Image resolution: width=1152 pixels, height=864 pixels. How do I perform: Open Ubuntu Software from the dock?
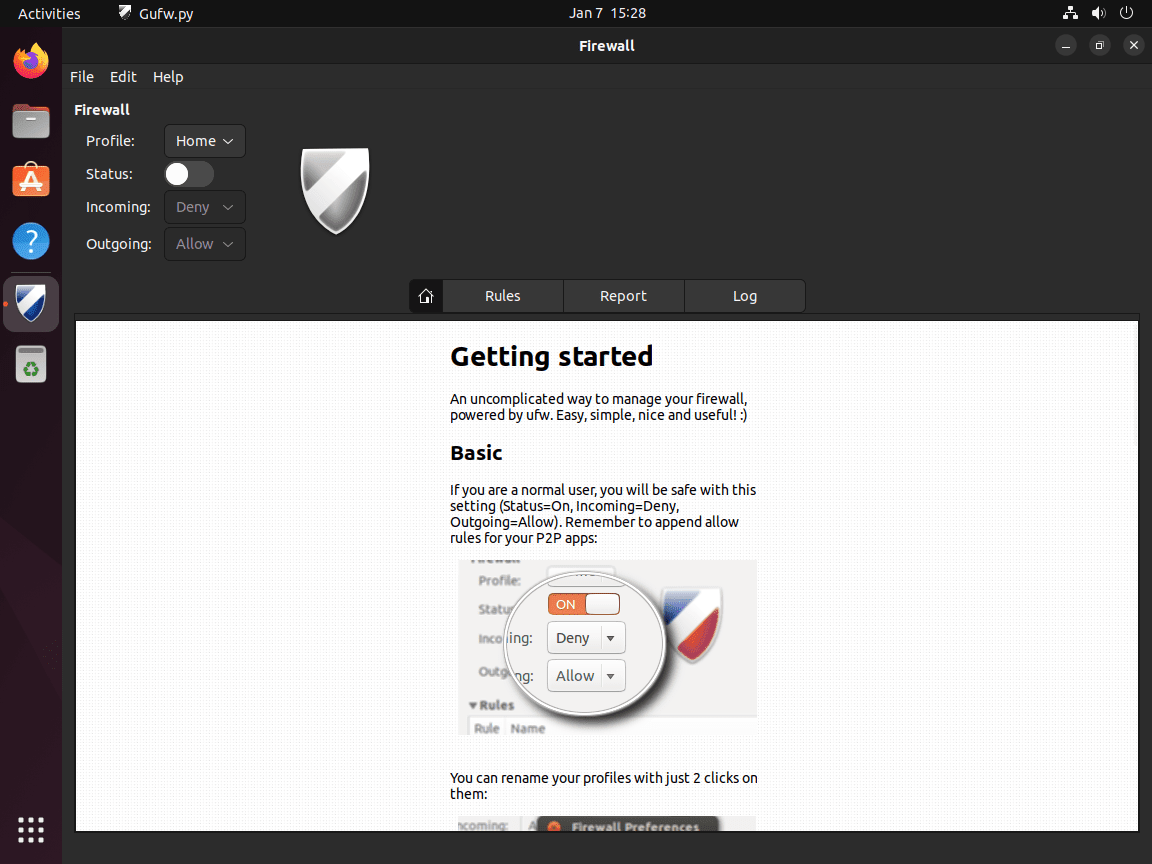tap(30, 180)
